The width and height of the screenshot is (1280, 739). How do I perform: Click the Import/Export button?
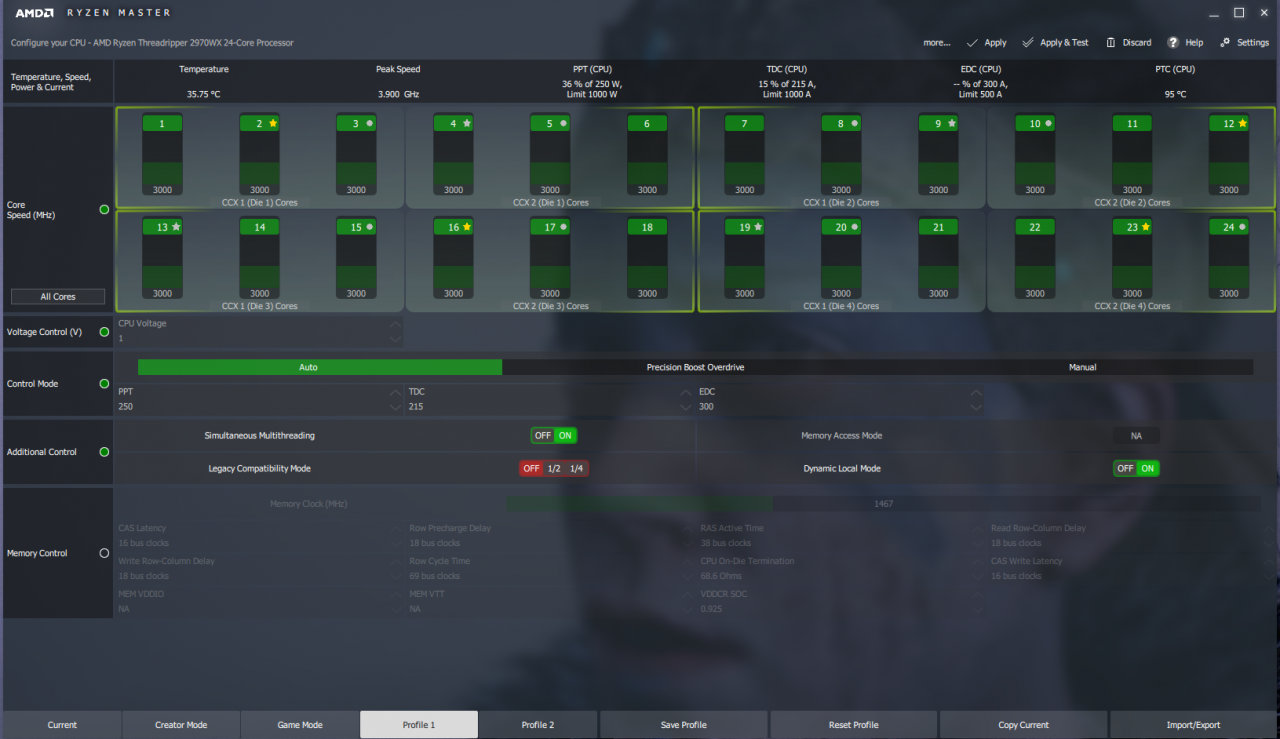click(1194, 725)
